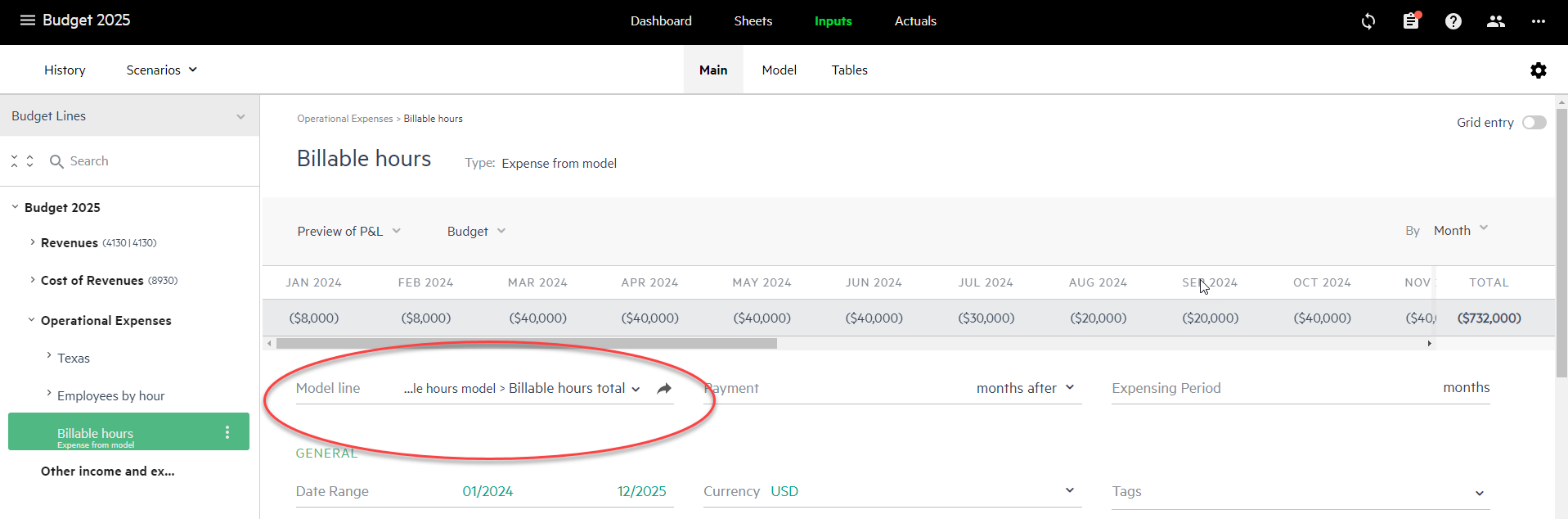
Task: Open the Payment months after dropdown
Action: pos(1025,388)
